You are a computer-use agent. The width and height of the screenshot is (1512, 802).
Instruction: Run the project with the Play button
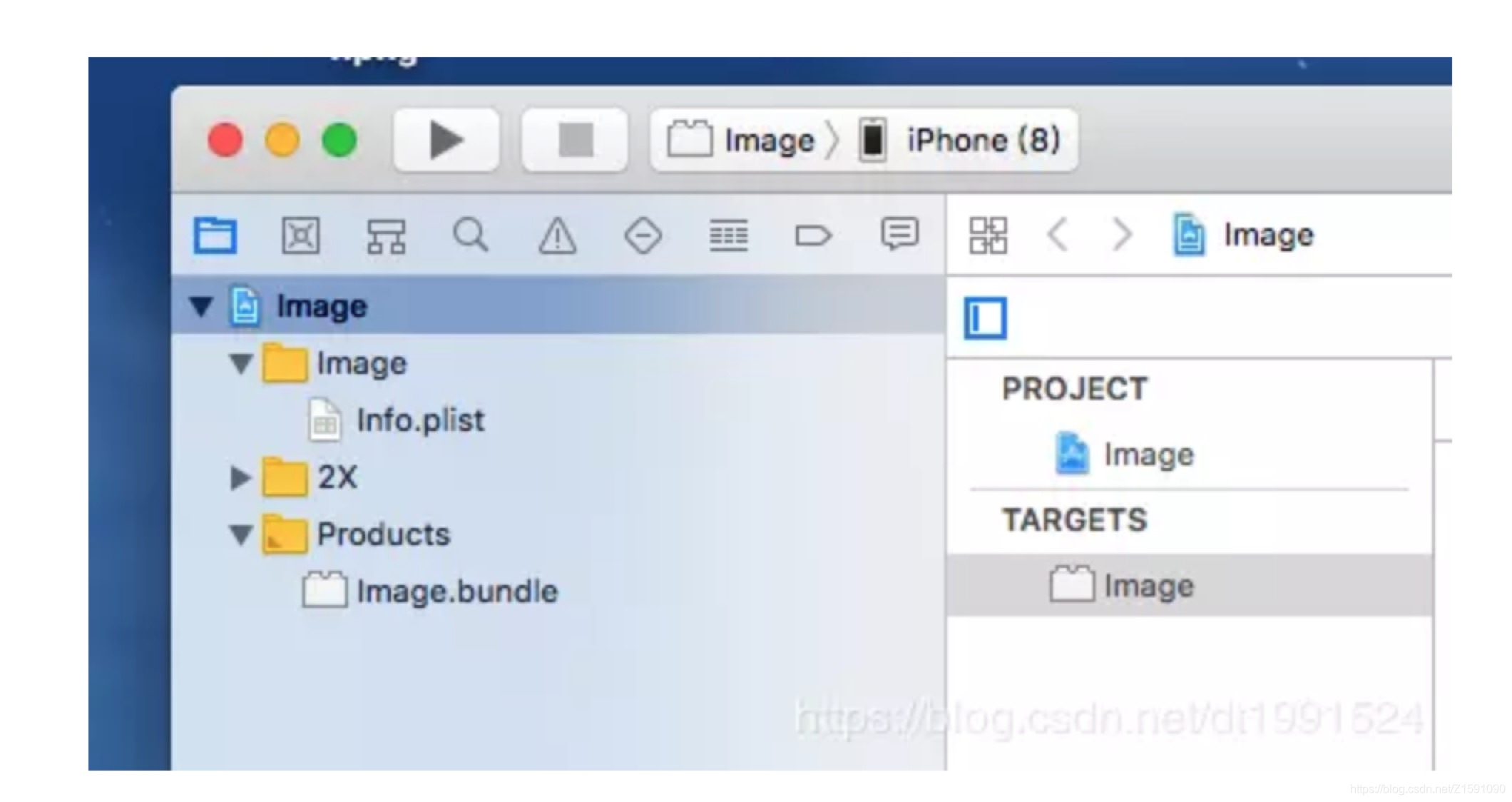[x=446, y=140]
